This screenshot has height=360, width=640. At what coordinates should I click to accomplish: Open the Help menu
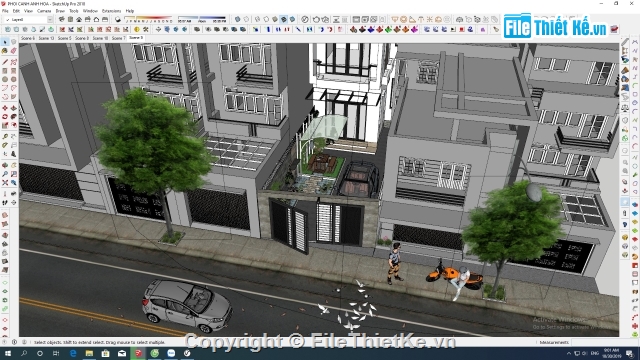[130, 11]
